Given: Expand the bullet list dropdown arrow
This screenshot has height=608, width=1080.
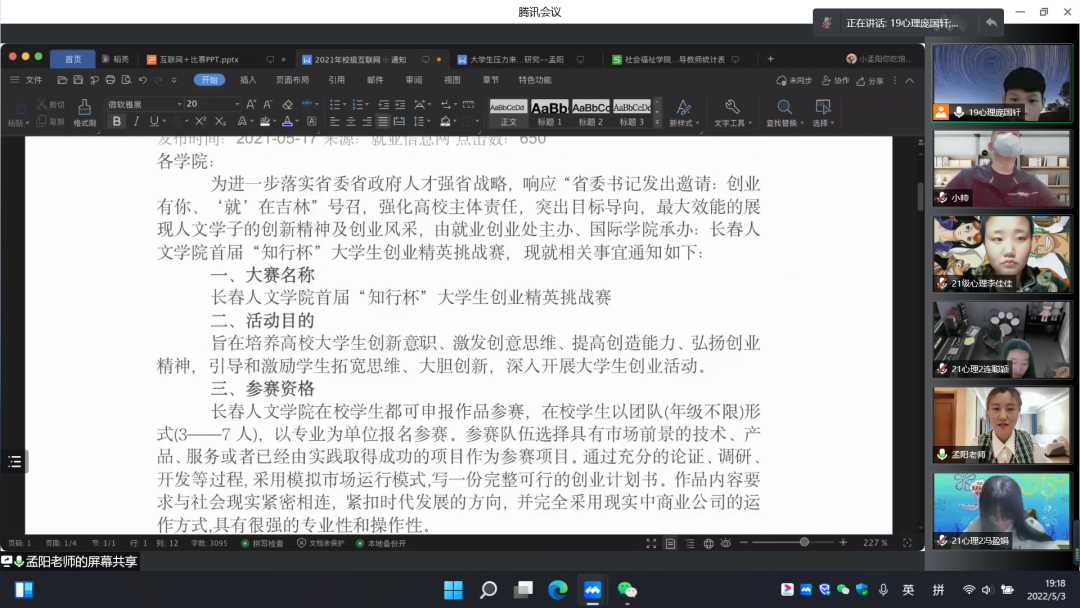Looking at the screenshot, I should click(344, 105).
